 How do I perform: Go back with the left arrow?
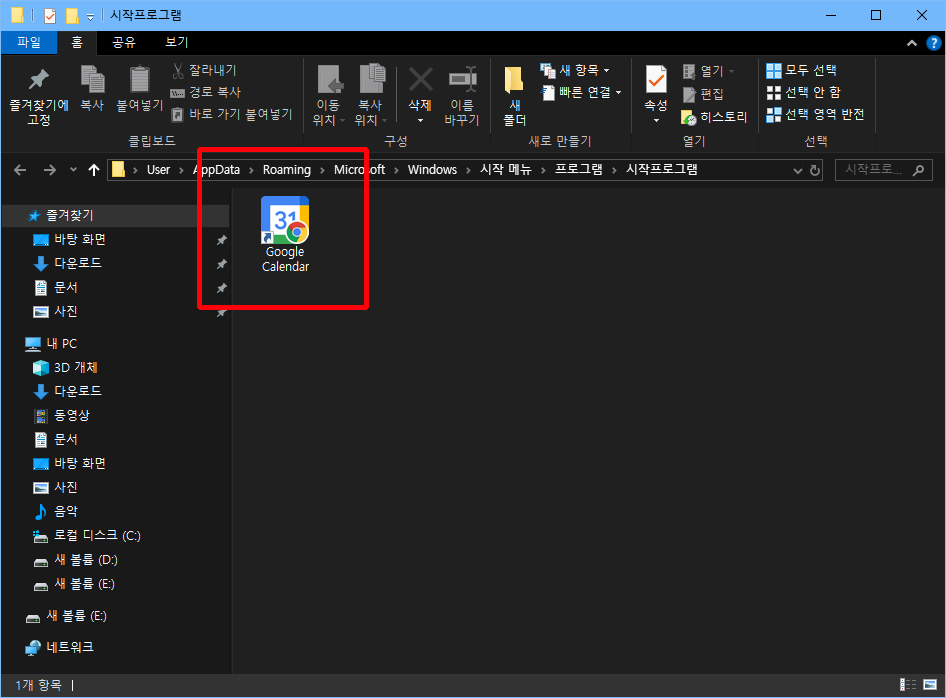[x=20, y=170]
